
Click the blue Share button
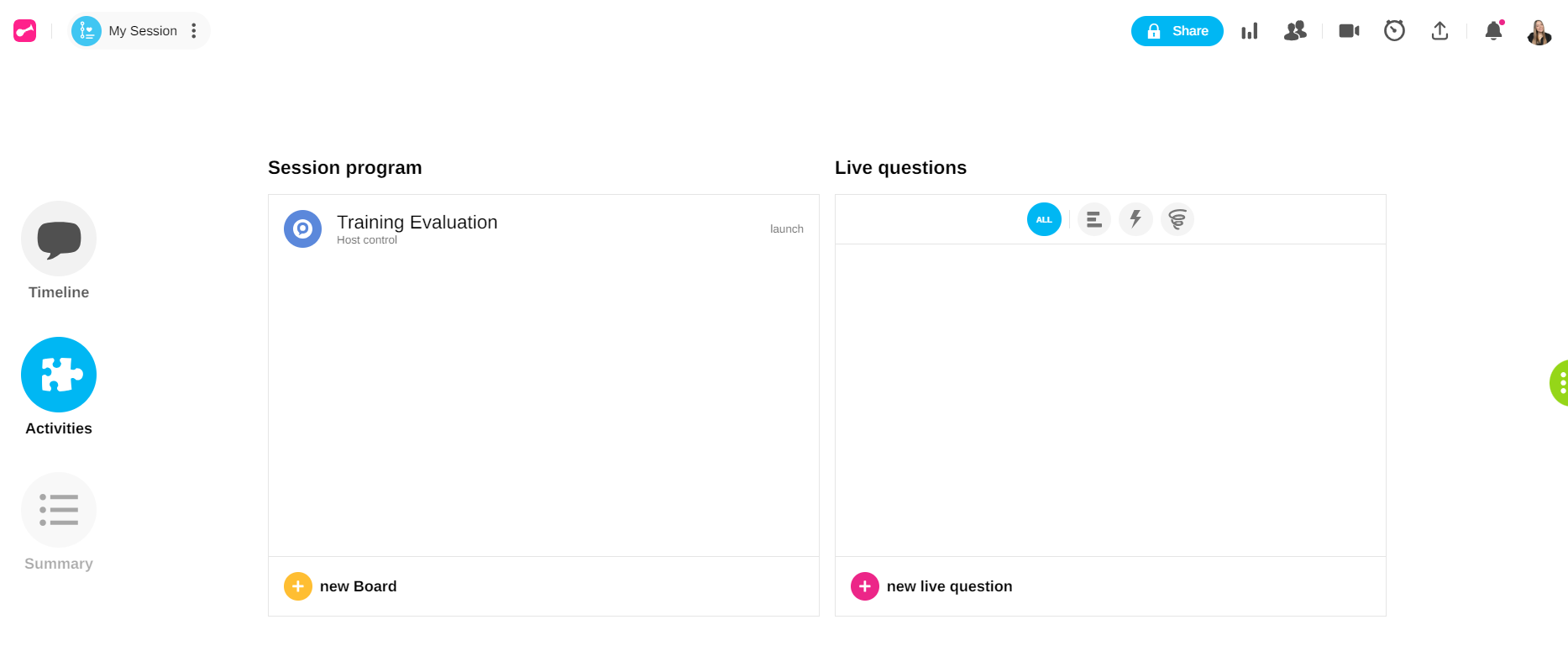pyautogui.click(x=1177, y=31)
